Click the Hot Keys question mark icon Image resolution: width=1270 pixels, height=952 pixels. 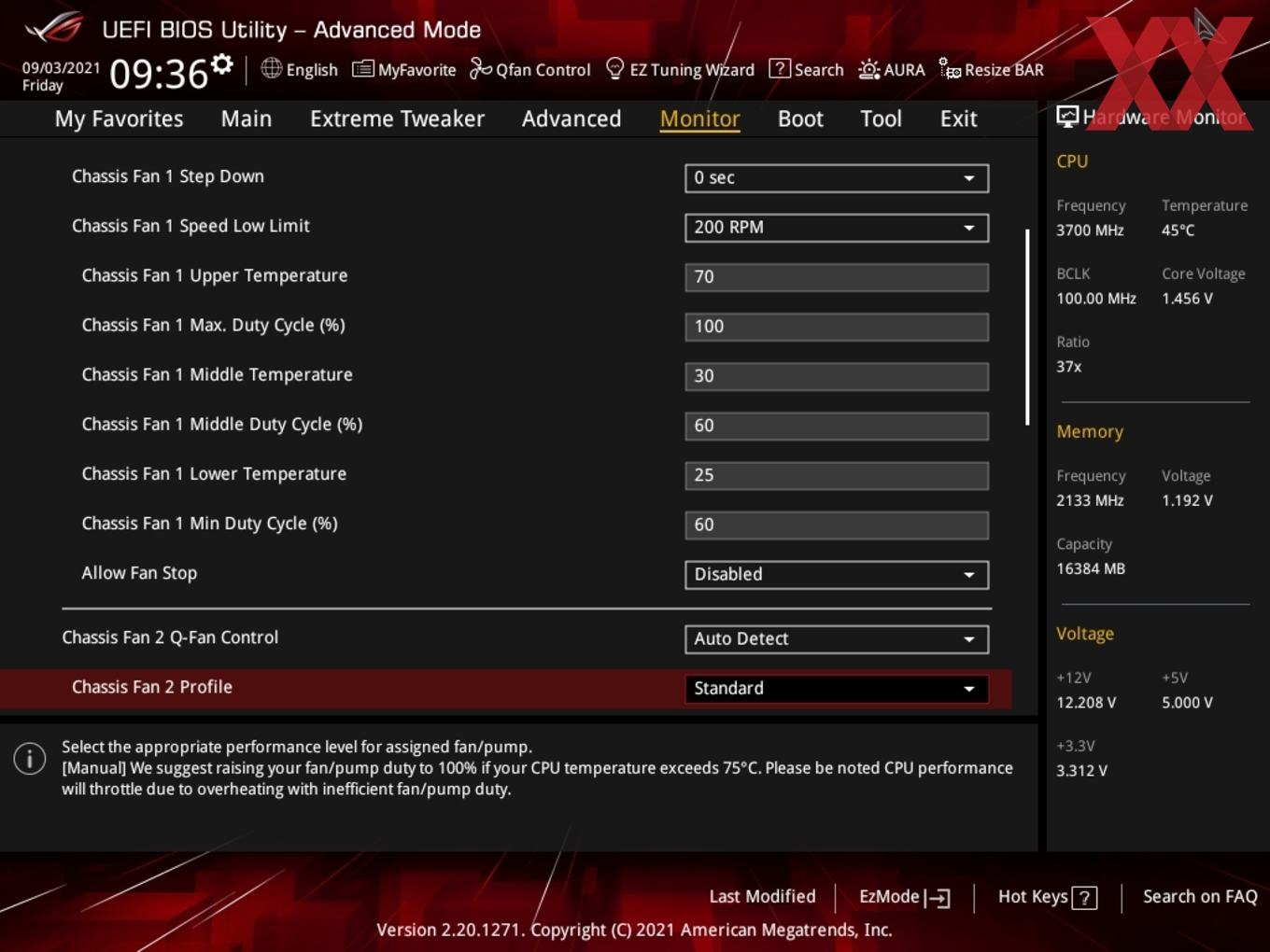1084,898
